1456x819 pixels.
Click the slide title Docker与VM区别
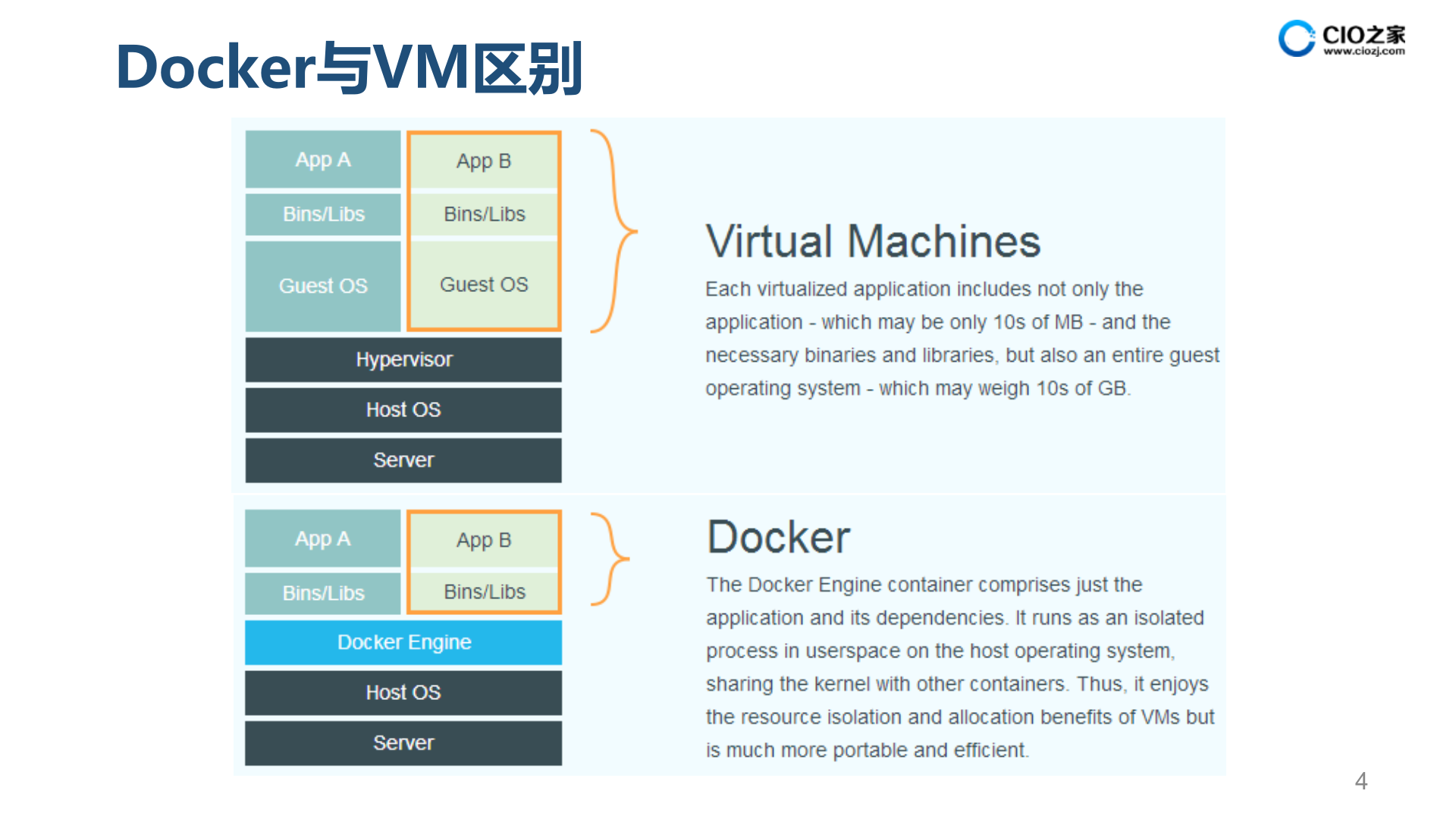tap(349, 70)
